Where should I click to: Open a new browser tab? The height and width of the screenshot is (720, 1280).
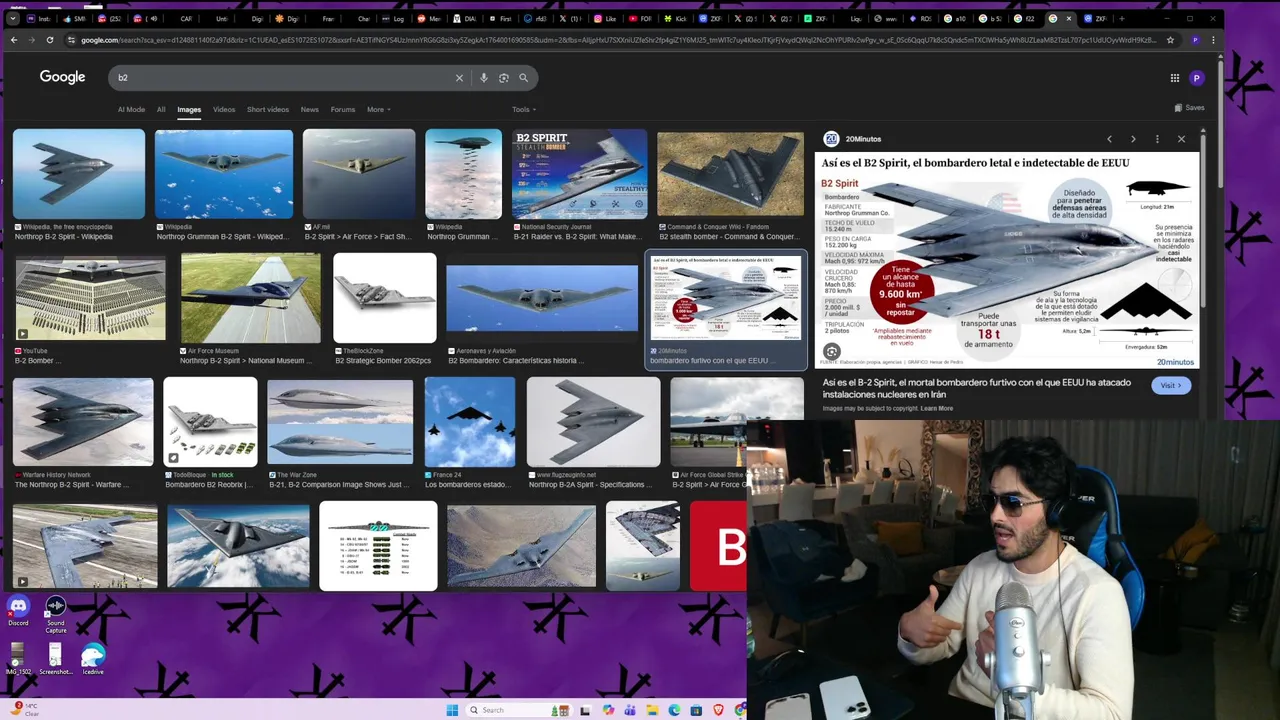click(1121, 18)
